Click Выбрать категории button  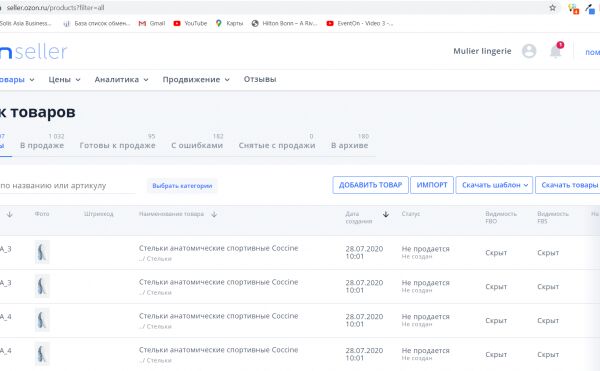point(182,186)
